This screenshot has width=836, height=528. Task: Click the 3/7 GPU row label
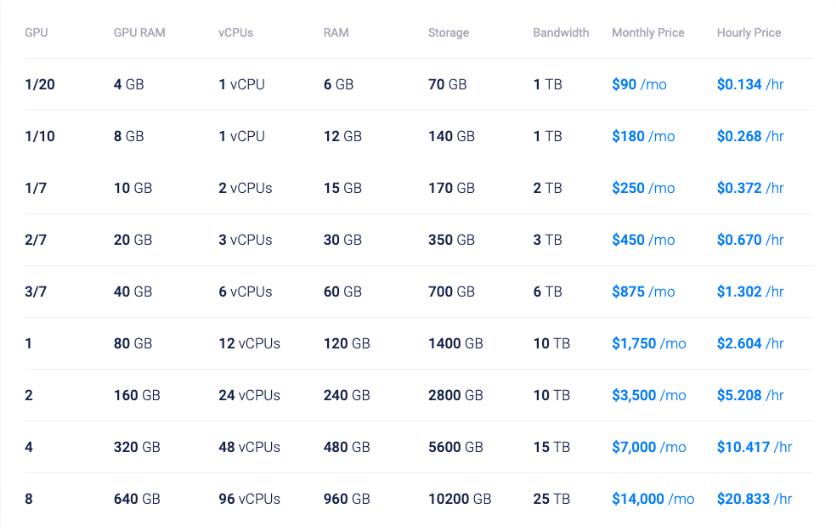click(x=36, y=293)
